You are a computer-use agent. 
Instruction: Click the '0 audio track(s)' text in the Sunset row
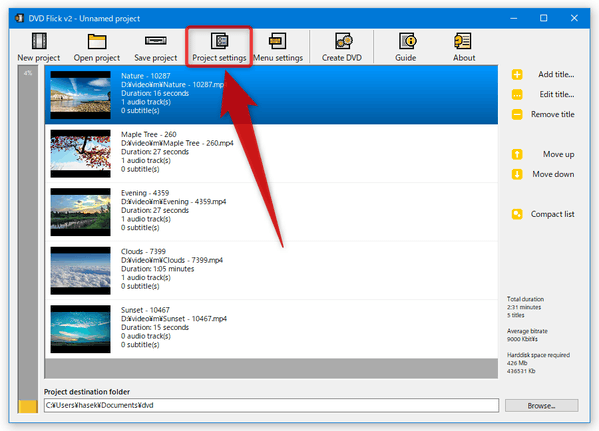pyautogui.click(x=146, y=336)
